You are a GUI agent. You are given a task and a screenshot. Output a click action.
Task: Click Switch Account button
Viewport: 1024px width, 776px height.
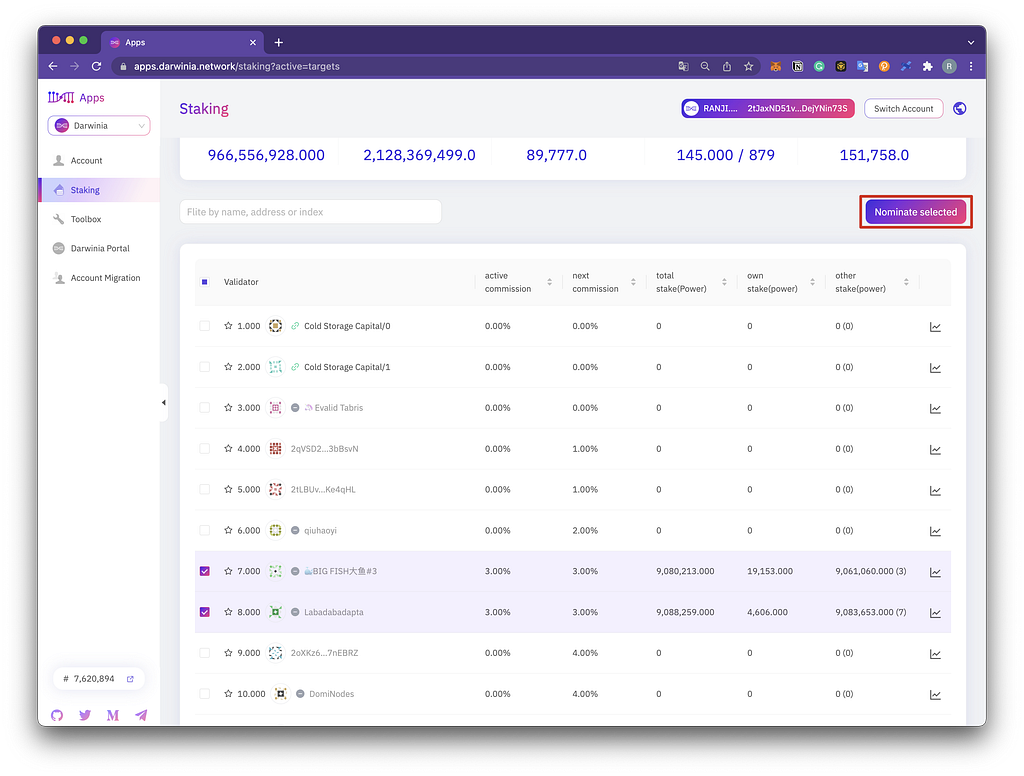point(903,108)
